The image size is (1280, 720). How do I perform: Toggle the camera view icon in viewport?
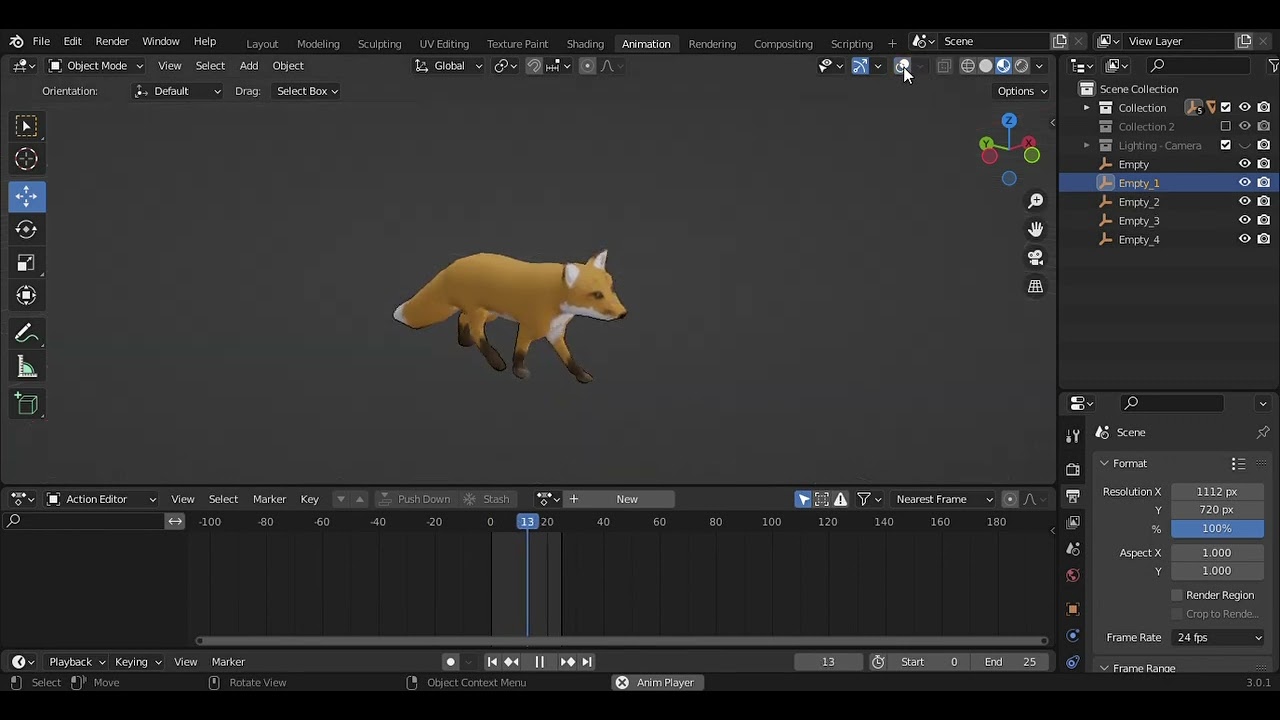1036,257
